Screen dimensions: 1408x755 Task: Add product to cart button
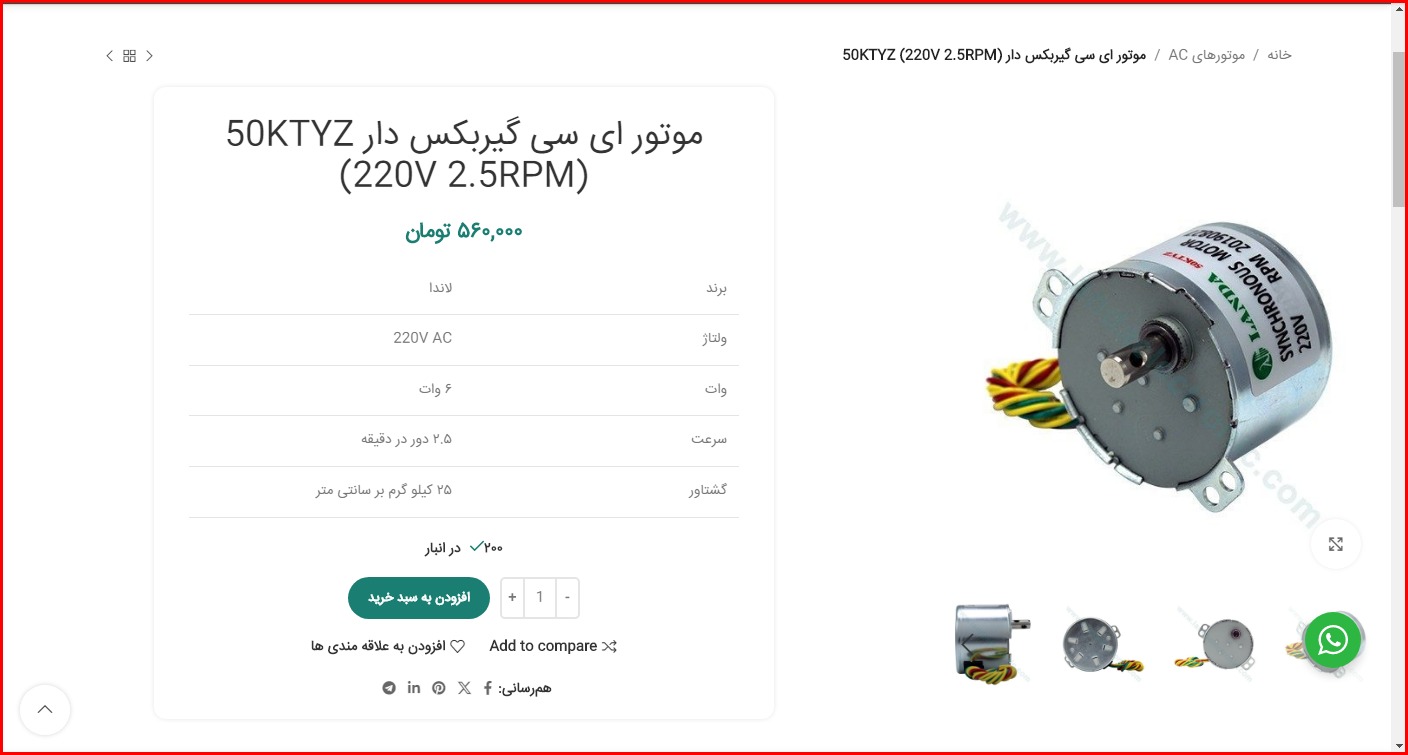pyautogui.click(x=419, y=597)
